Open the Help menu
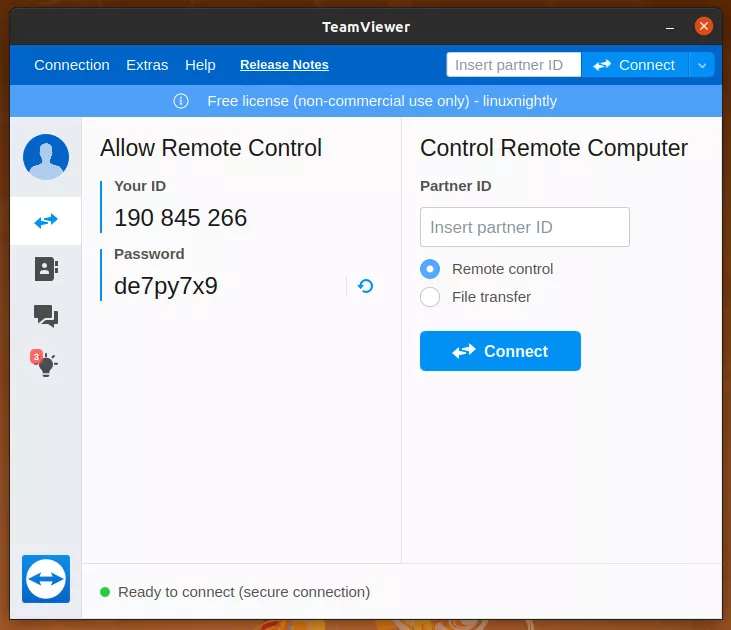This screenshot has width=731, height=630. point(200,65)
